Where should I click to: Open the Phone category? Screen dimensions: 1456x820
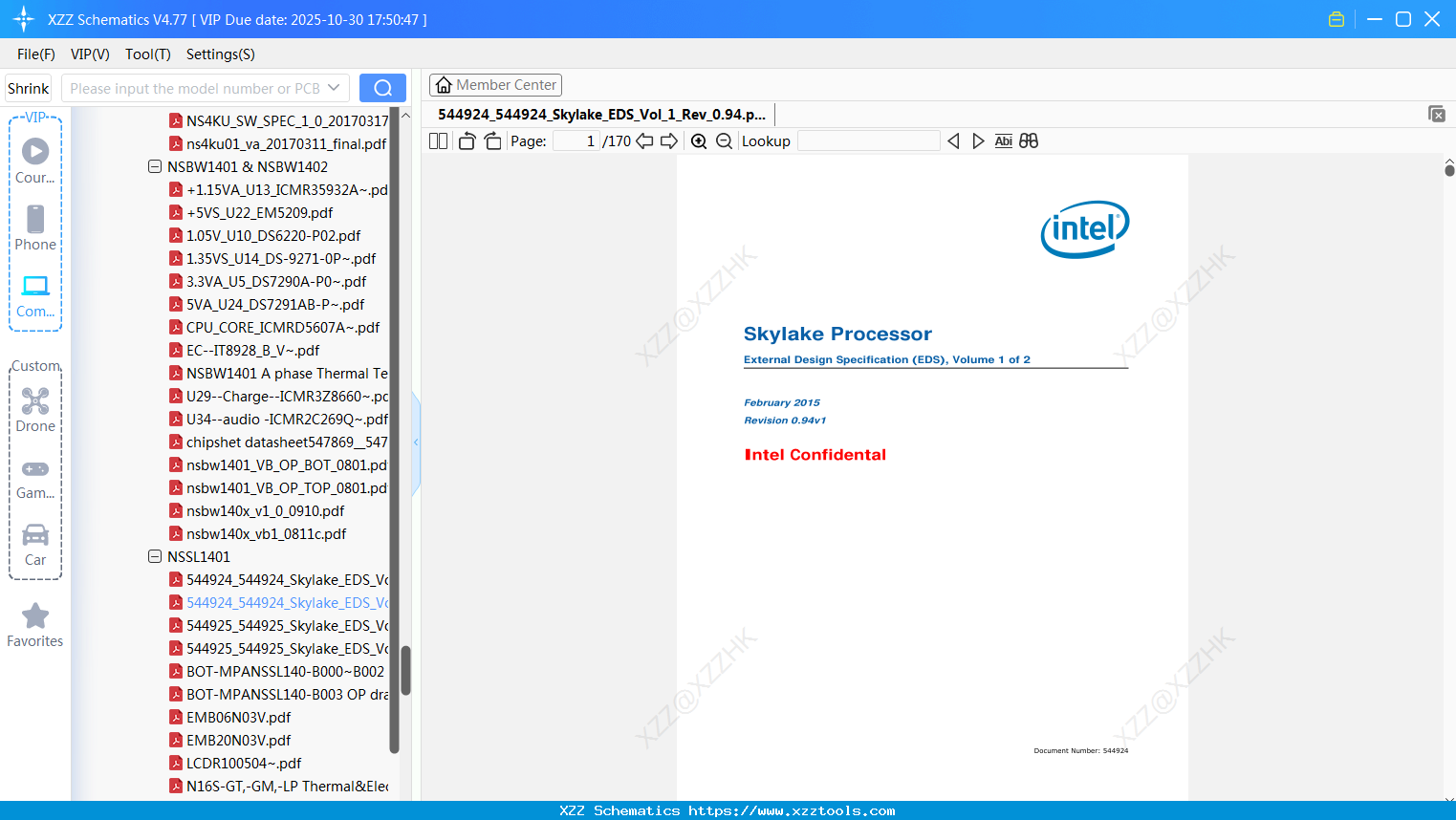[35, 227]
